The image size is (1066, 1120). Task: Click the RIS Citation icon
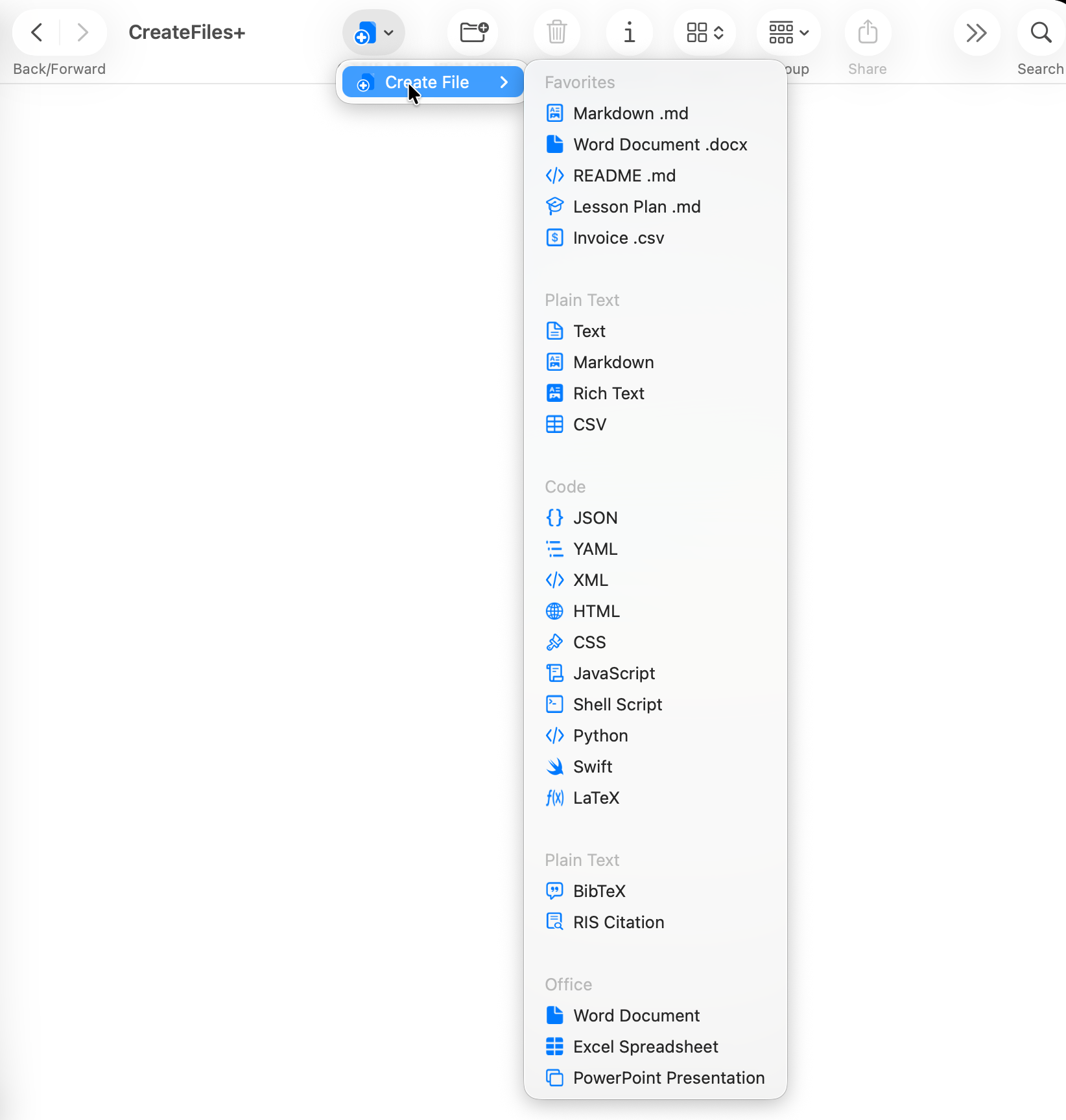(554, 922)
